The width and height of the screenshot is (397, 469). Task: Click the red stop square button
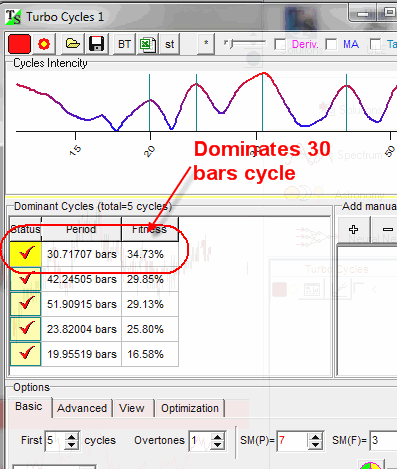click(19, 44)
